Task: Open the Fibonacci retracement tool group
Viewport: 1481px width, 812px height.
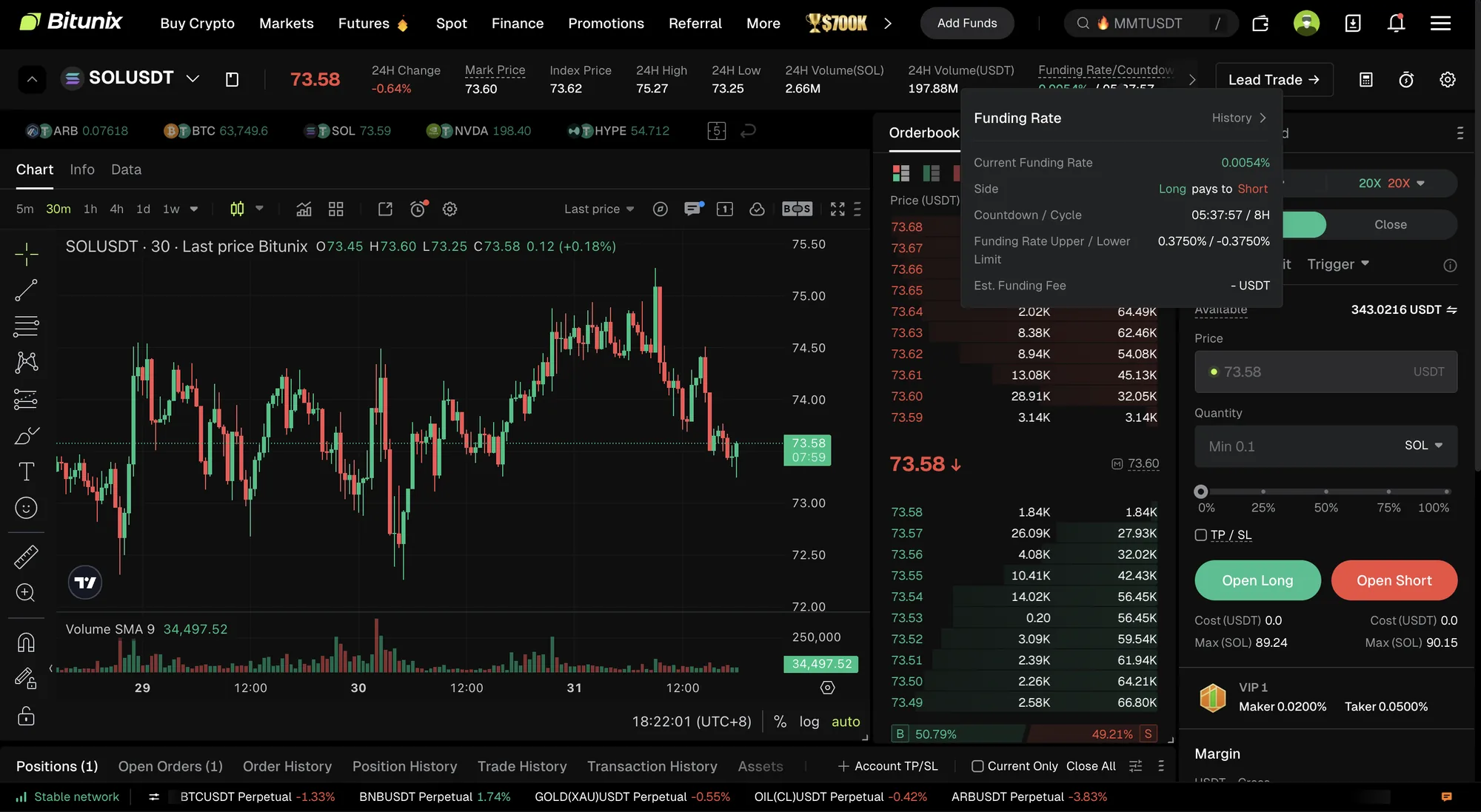Action: point(26,326)
